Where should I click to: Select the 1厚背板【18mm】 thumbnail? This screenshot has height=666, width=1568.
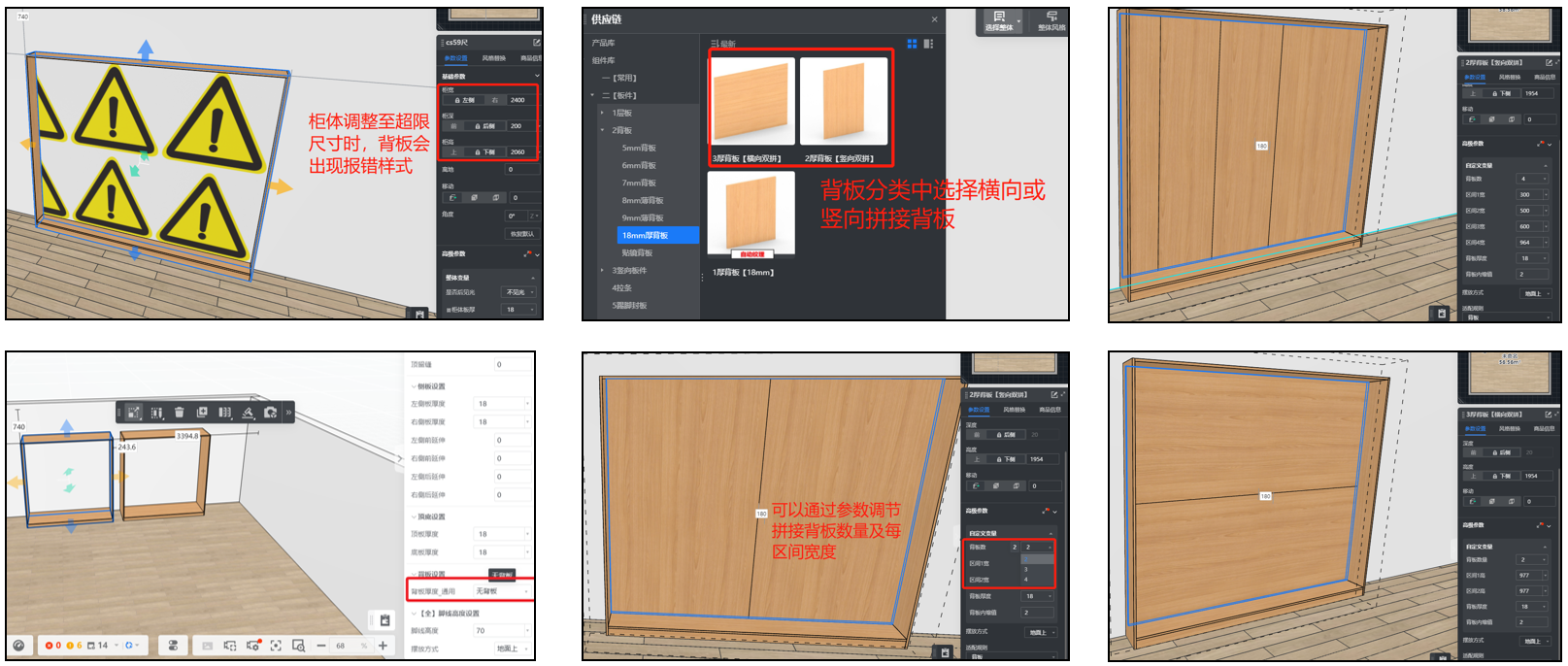tap(752, 214)
